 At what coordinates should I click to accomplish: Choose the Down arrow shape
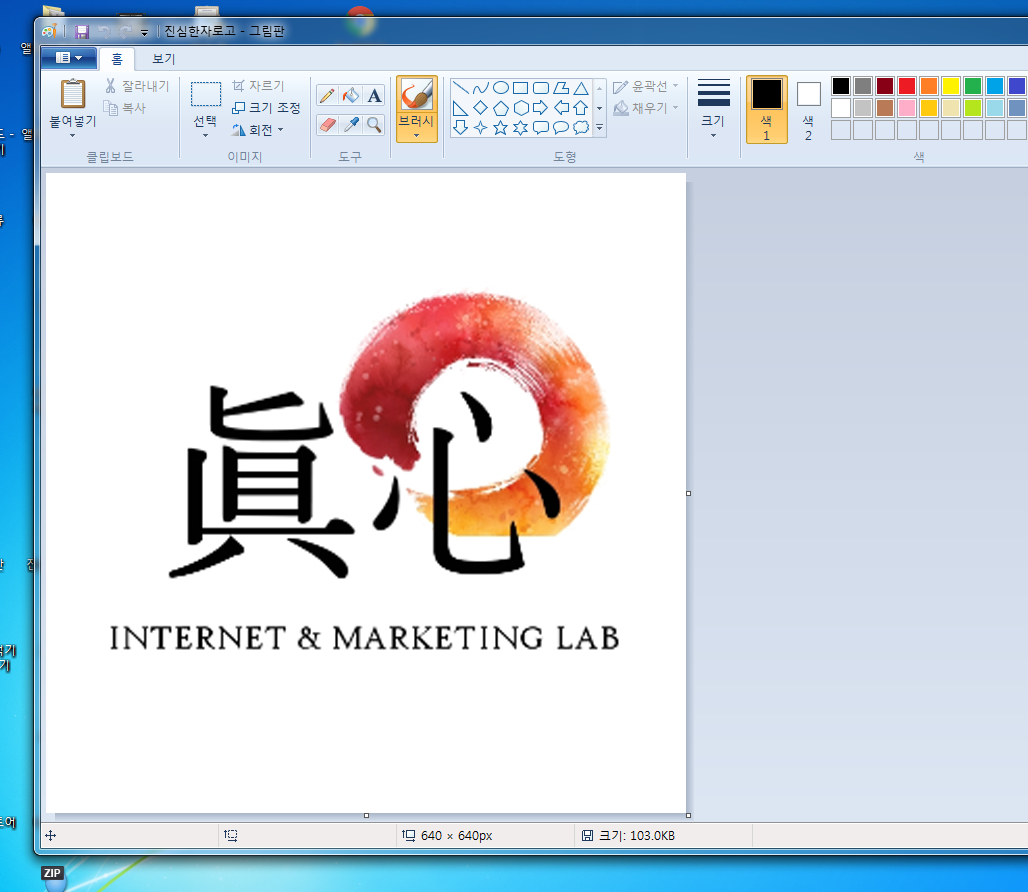[461, 128]
